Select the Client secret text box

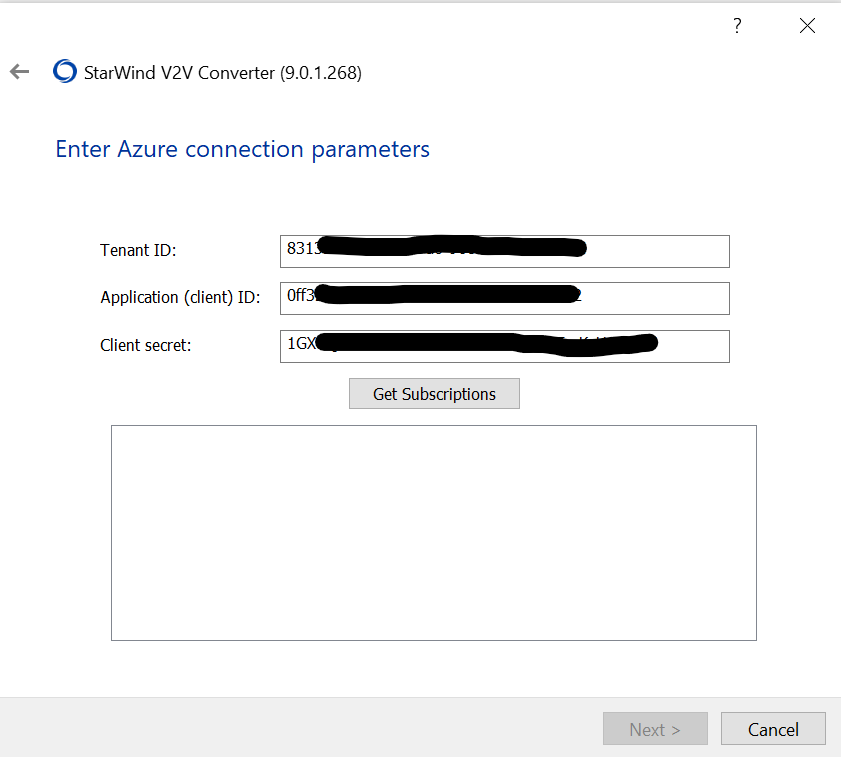(505, 347)
